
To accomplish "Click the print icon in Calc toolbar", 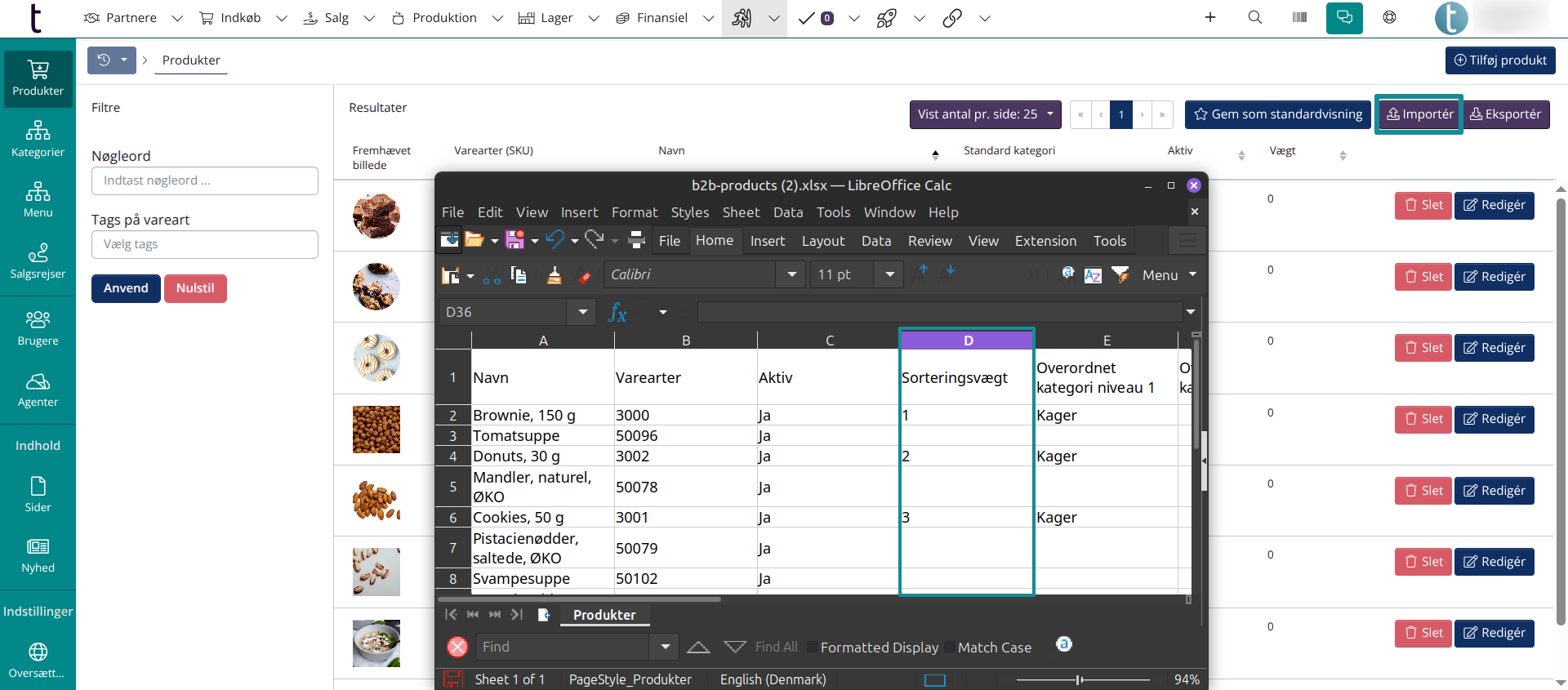I will pyautogui.click(x=637, y=240).
